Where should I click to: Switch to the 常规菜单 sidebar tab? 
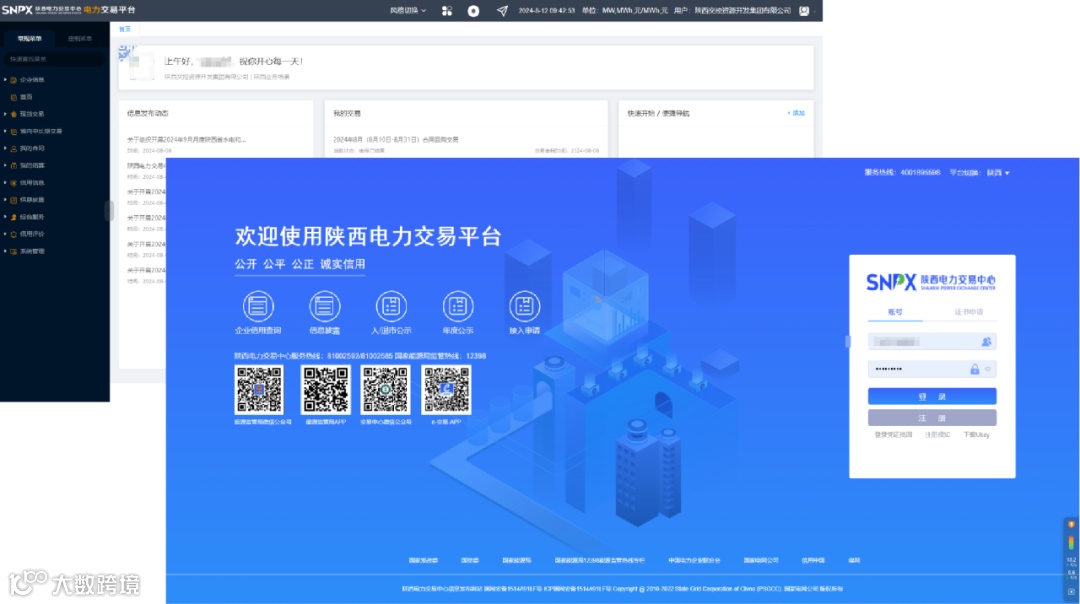(29, 39)
